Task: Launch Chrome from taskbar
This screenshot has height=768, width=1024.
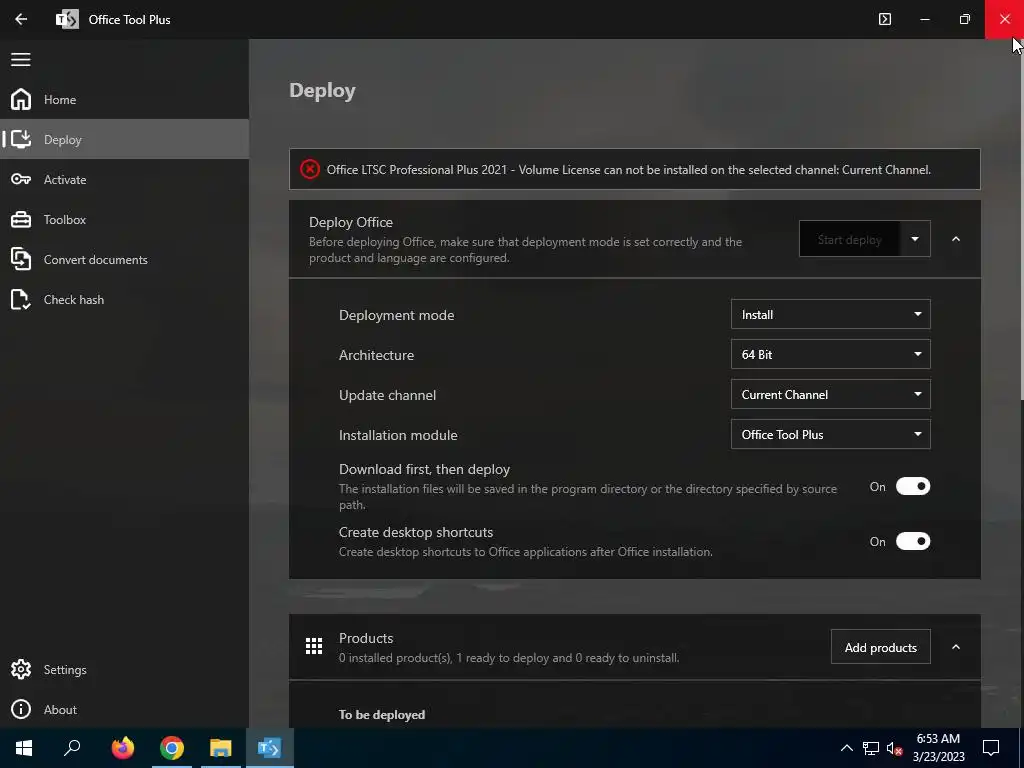Action: (172, 748)
